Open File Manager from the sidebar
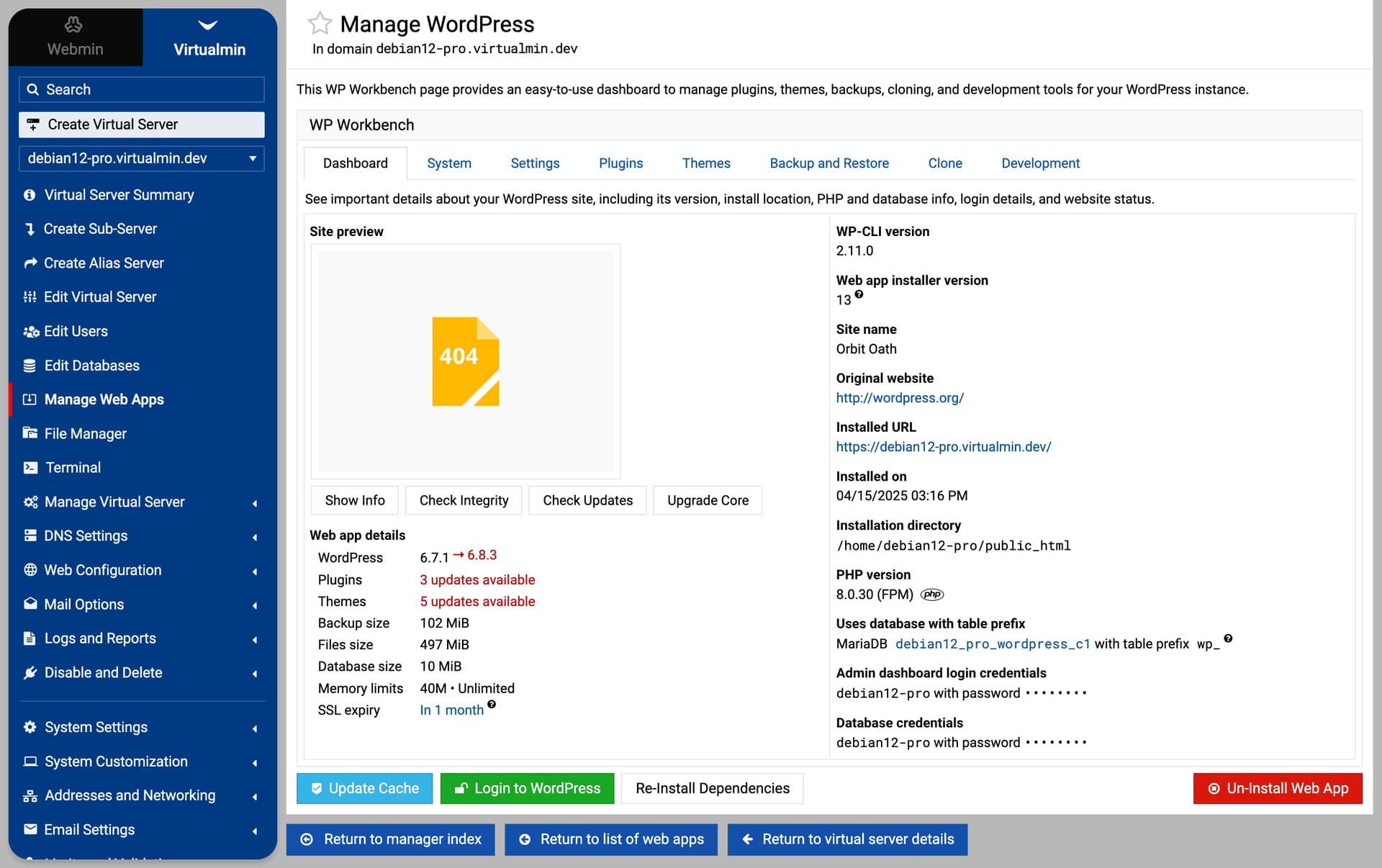The image size is (1382, 868). click(x=85, y=433)
